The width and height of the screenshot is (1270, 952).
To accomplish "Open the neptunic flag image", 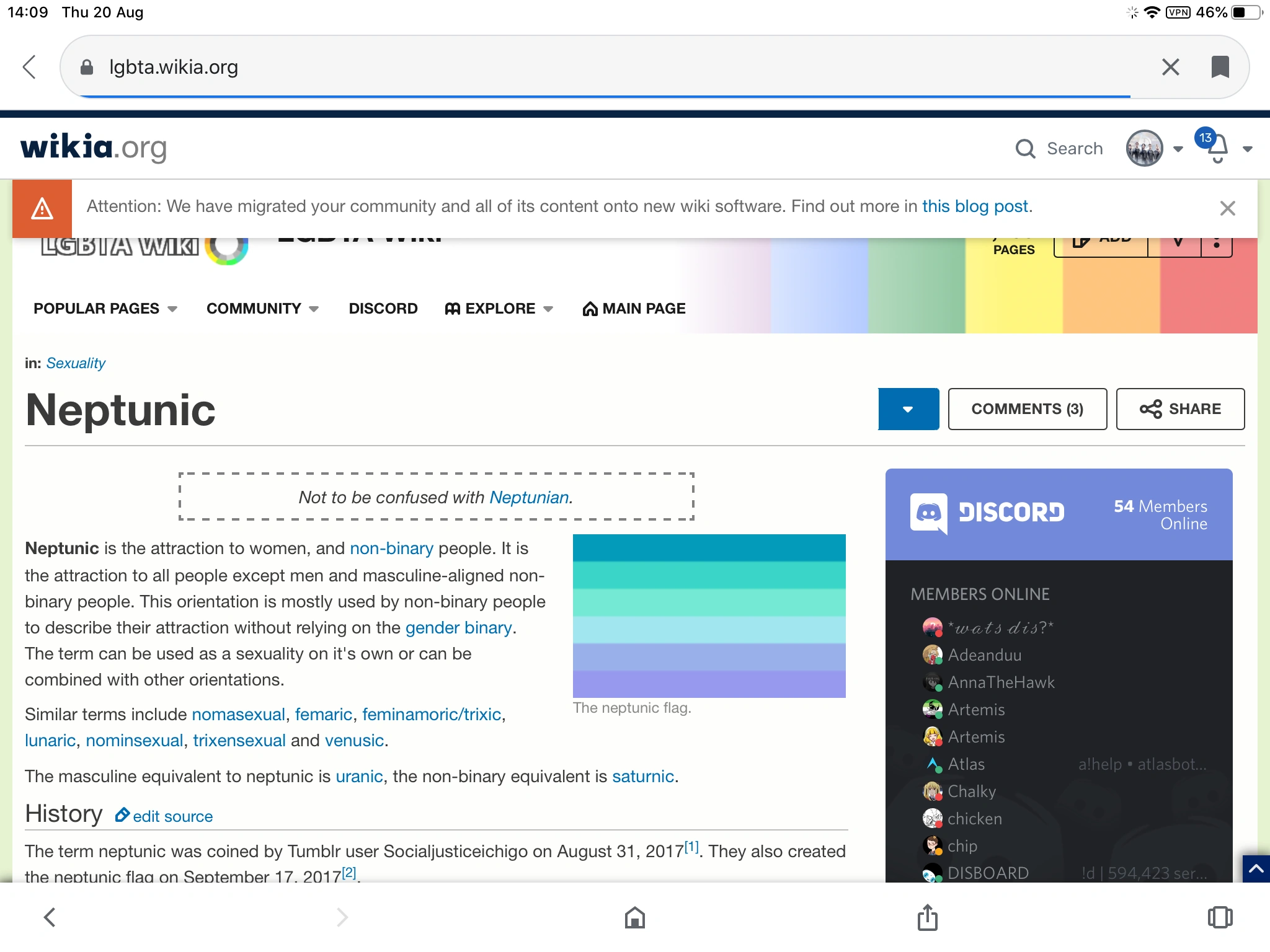I will [x=709, y=615].
